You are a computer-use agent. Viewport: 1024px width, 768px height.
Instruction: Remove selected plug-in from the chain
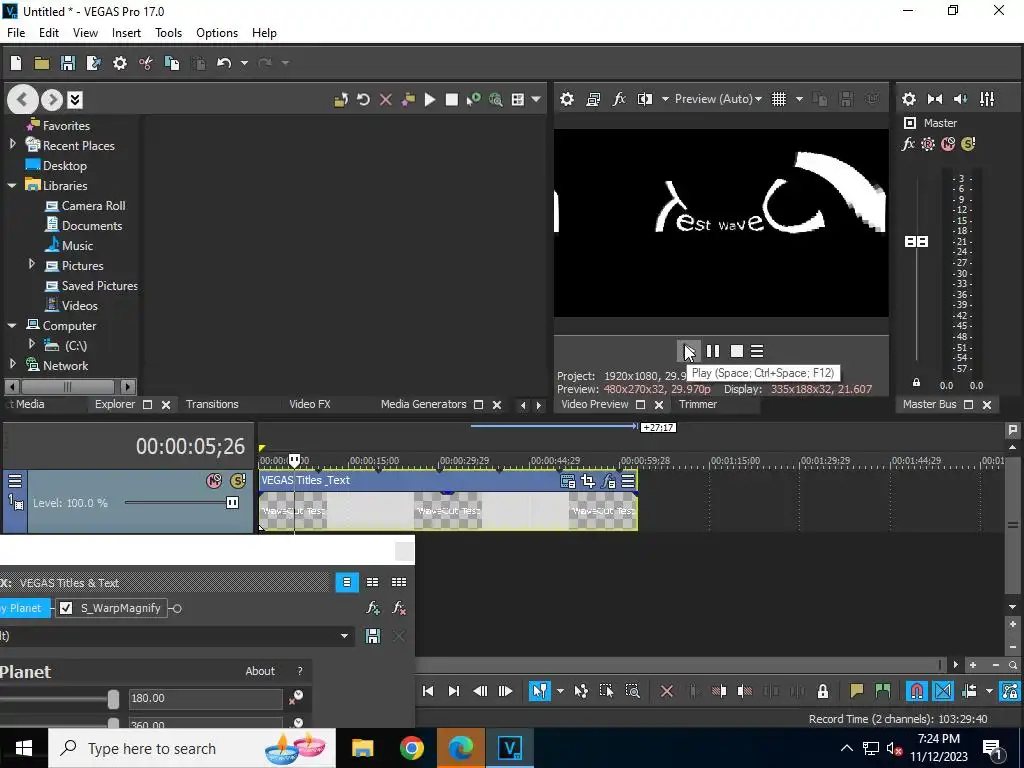click(x=399, y=608)
